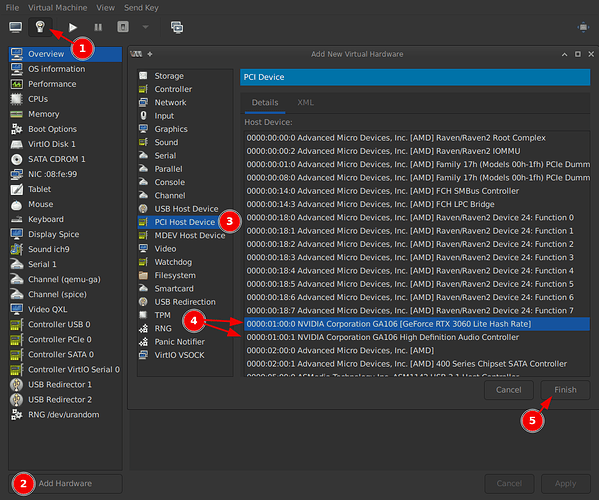Select Sound ich9 device
Image resolution: width=599 pixels, height=500 pixels.
pos(65,249)
